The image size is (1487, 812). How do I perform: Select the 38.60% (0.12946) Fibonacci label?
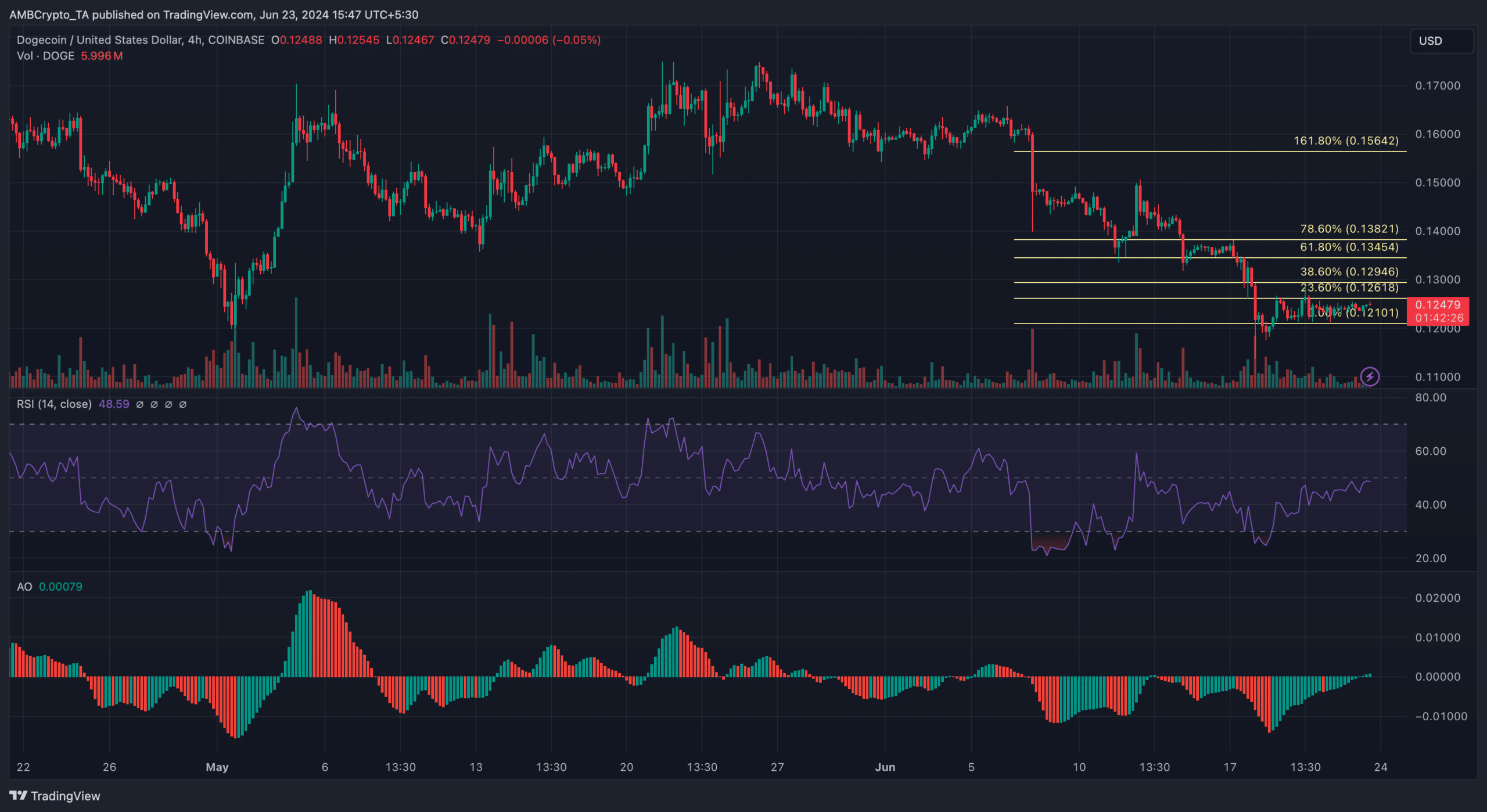pyautogui.click(x=1349, y=272)
